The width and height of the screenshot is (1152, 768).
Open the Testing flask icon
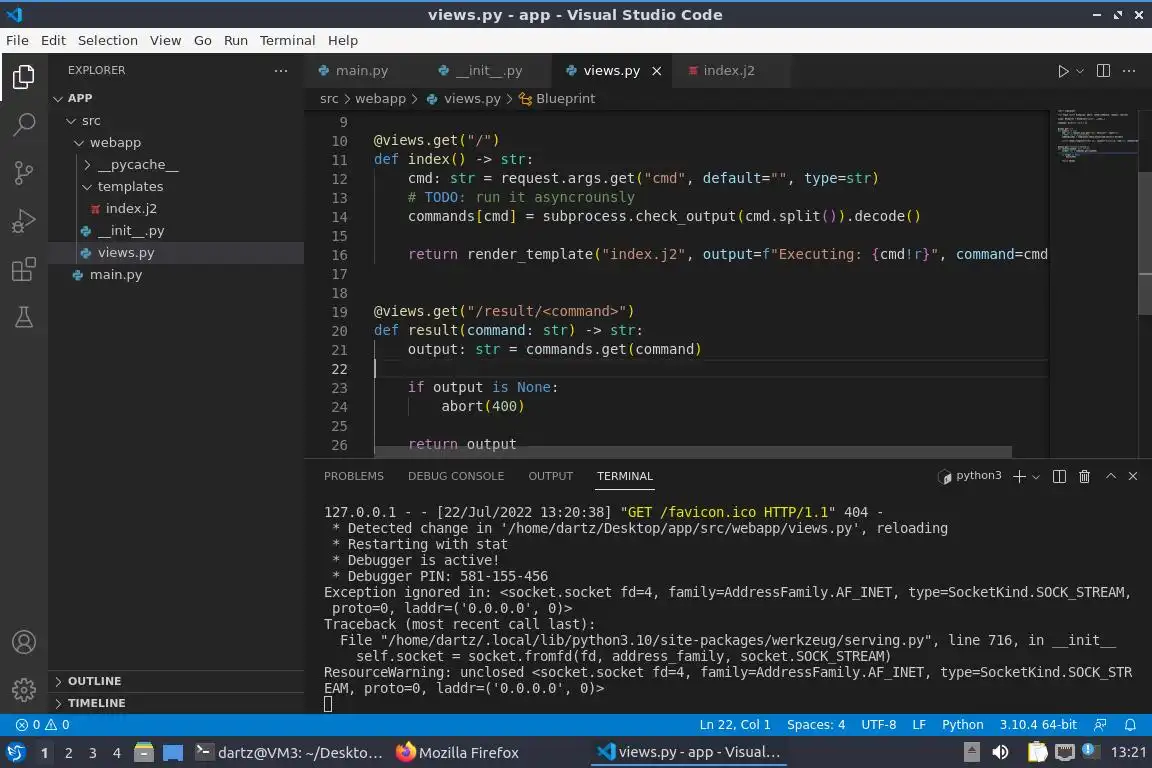24,317
